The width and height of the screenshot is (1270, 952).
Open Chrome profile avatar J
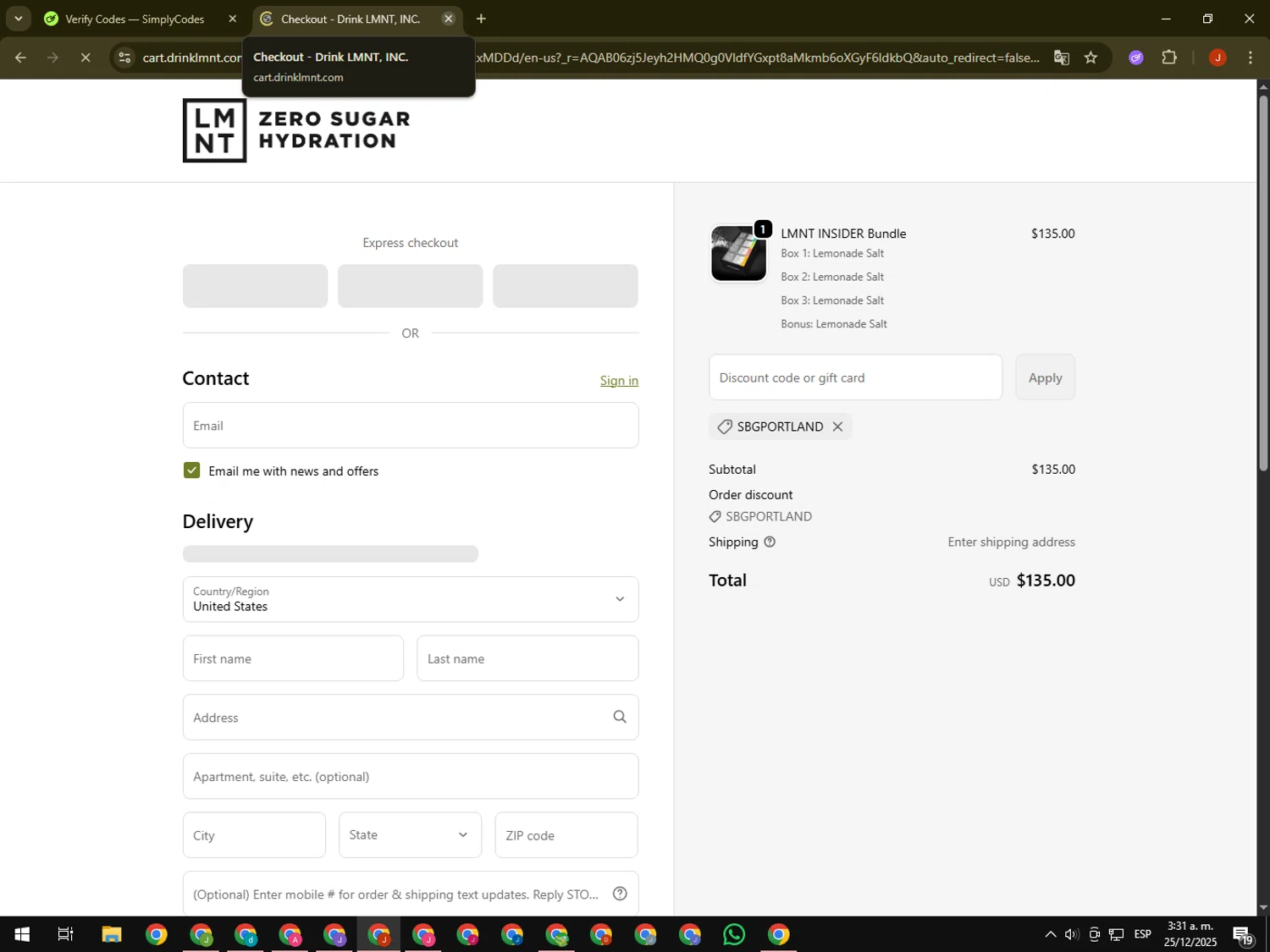[x=1218, y=58]
